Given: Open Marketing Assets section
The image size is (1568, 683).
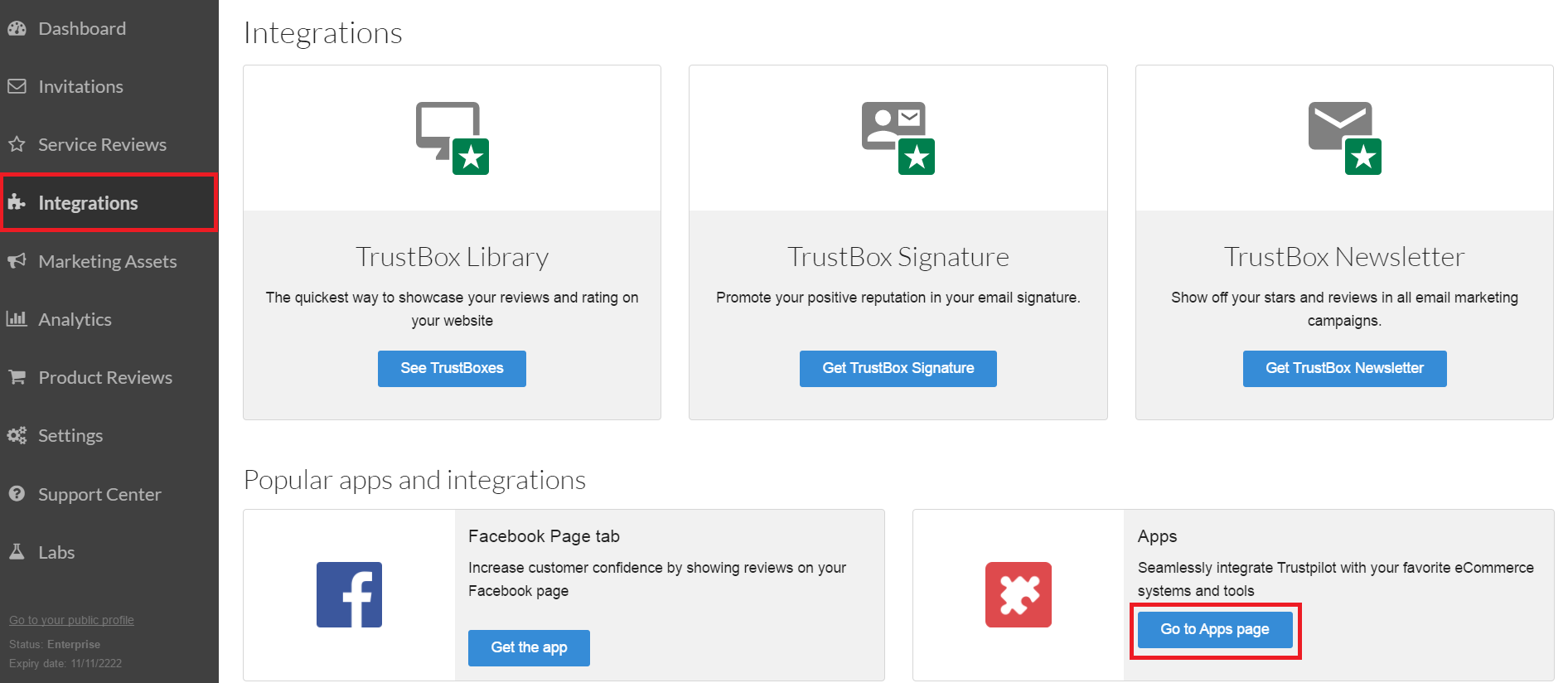Looking at the screenshot, I should [x=109, y=261].
